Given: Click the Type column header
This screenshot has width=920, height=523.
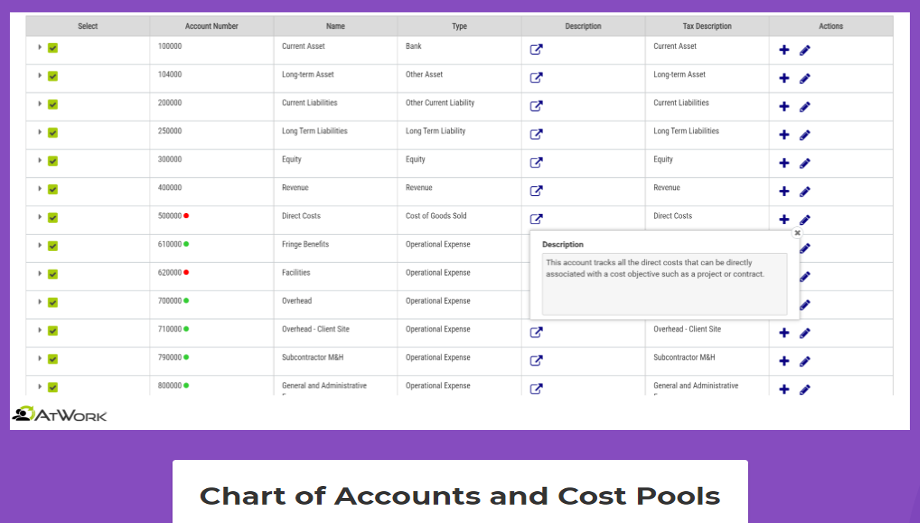Looking at the screenshot, I should tap(459, 26).
